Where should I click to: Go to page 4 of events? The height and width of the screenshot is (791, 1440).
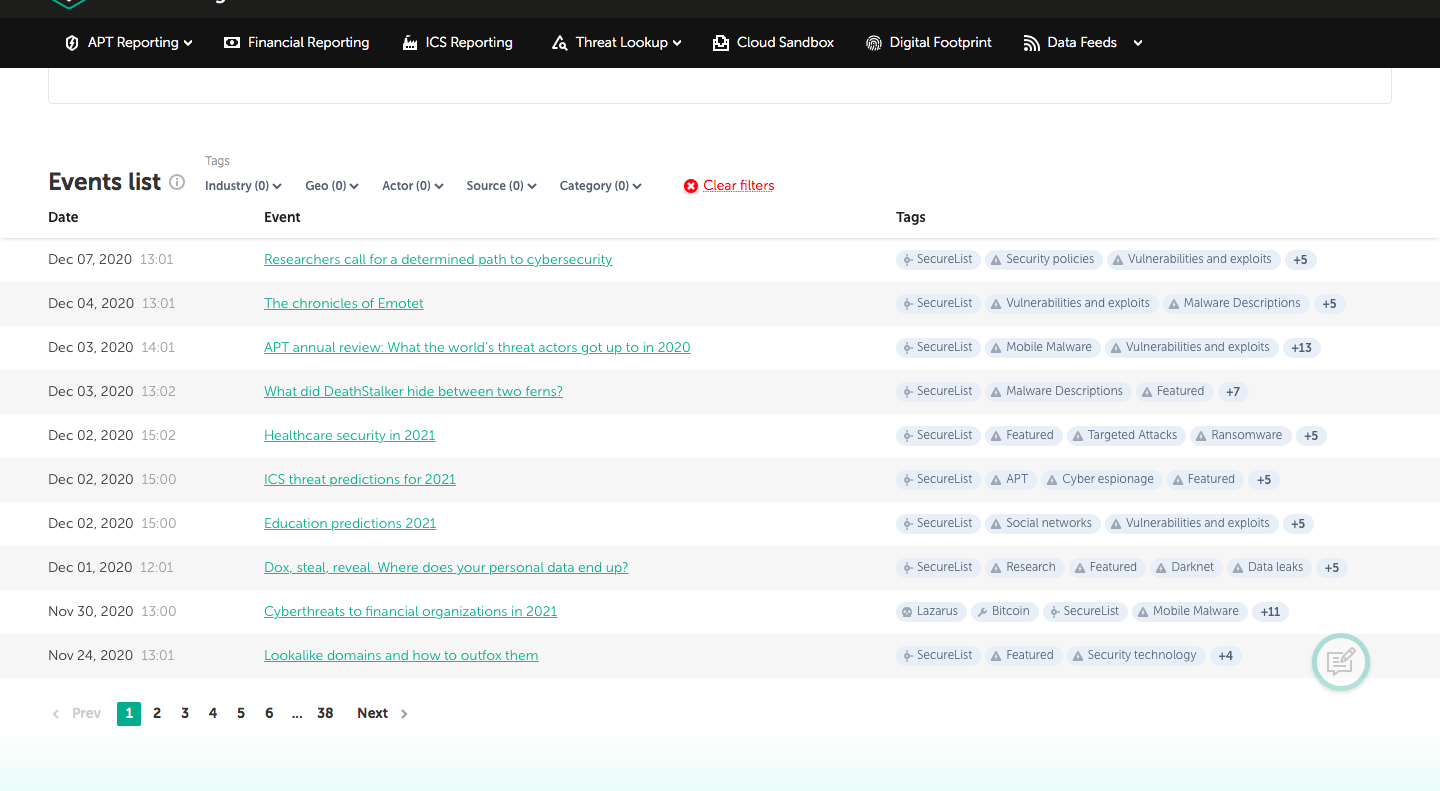pos(213,714)
